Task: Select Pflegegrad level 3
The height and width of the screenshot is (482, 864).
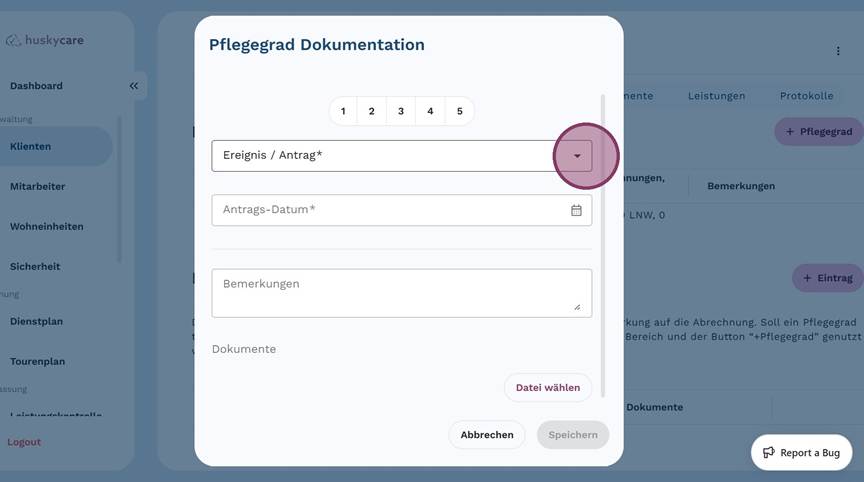Action: tap(401, 111)
